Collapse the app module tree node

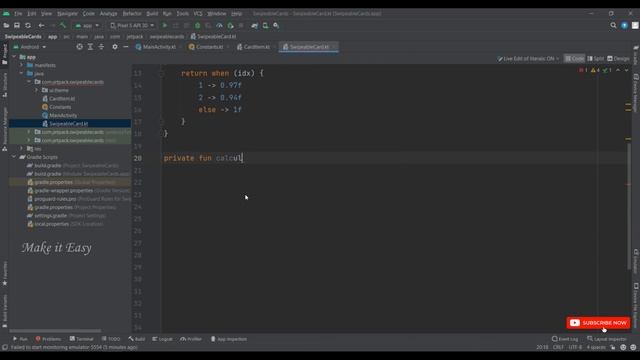[14, 57]
